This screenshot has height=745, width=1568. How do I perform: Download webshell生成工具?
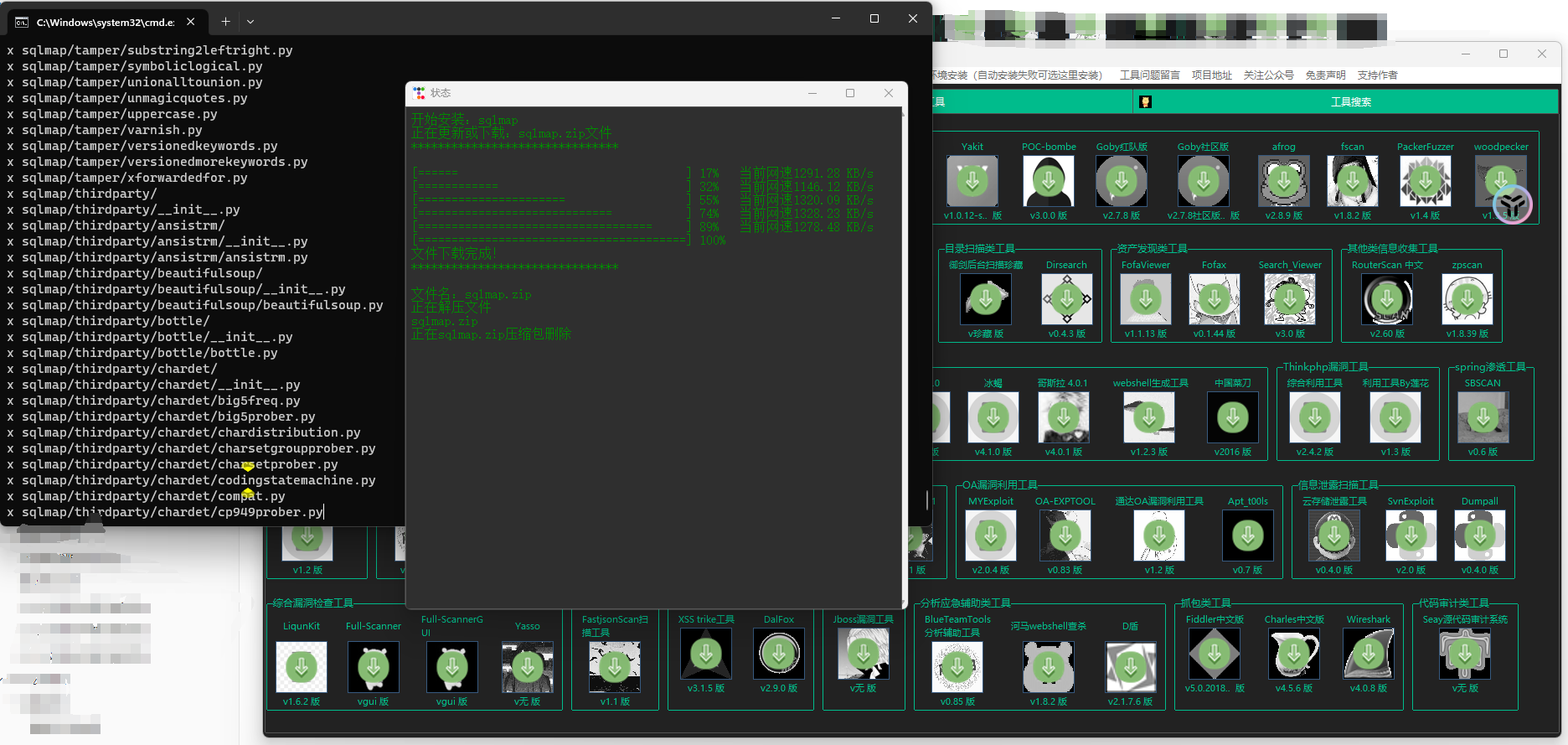click(x=1149, y=417)
